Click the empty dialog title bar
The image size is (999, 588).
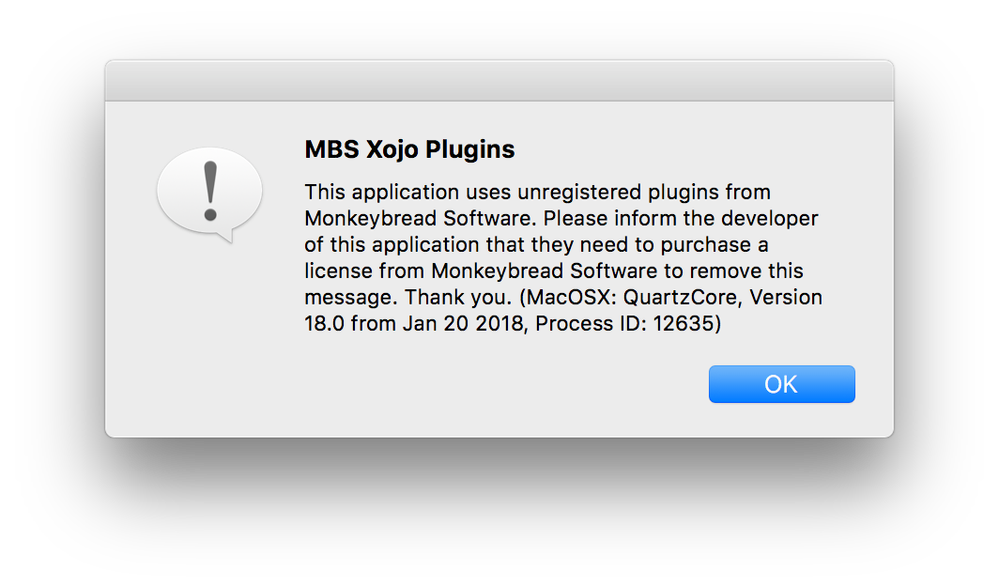coord(500,81)
